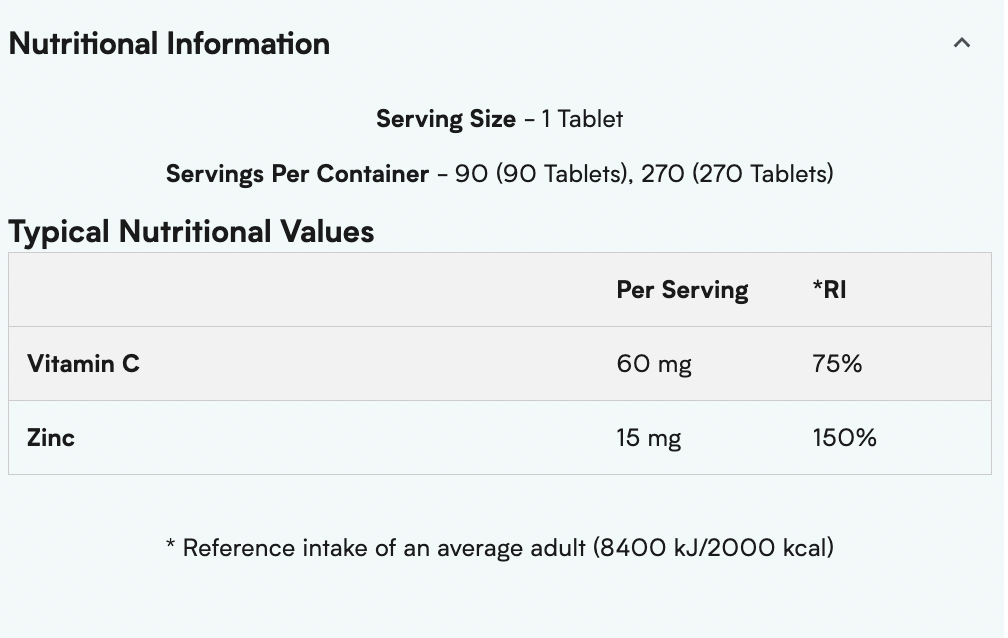Click the *RI column header
This screenshot has height=638, width=1008.
(830, 290)
